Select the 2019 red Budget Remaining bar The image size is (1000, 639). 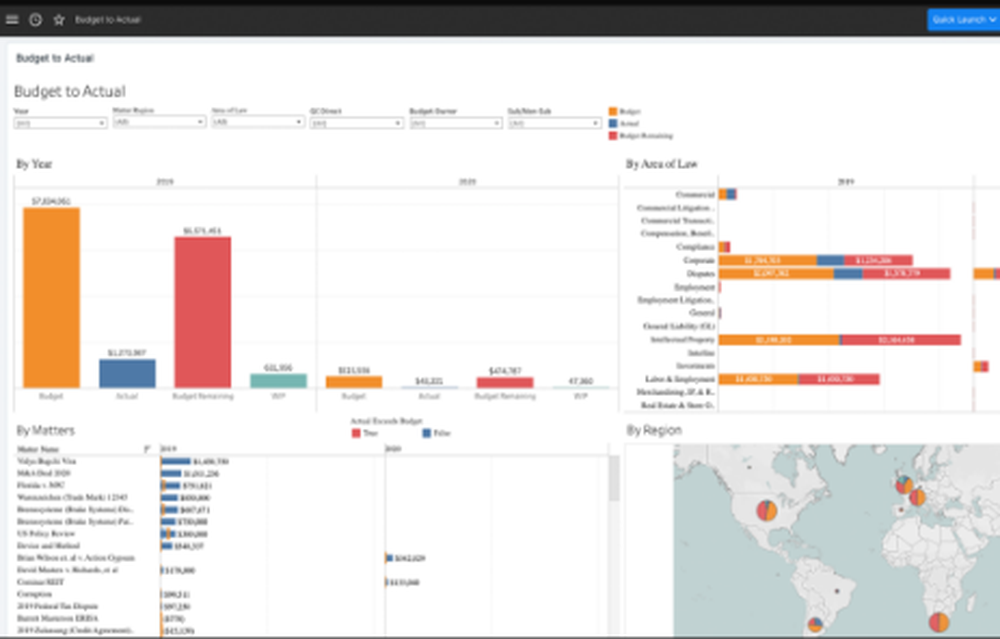203,312
